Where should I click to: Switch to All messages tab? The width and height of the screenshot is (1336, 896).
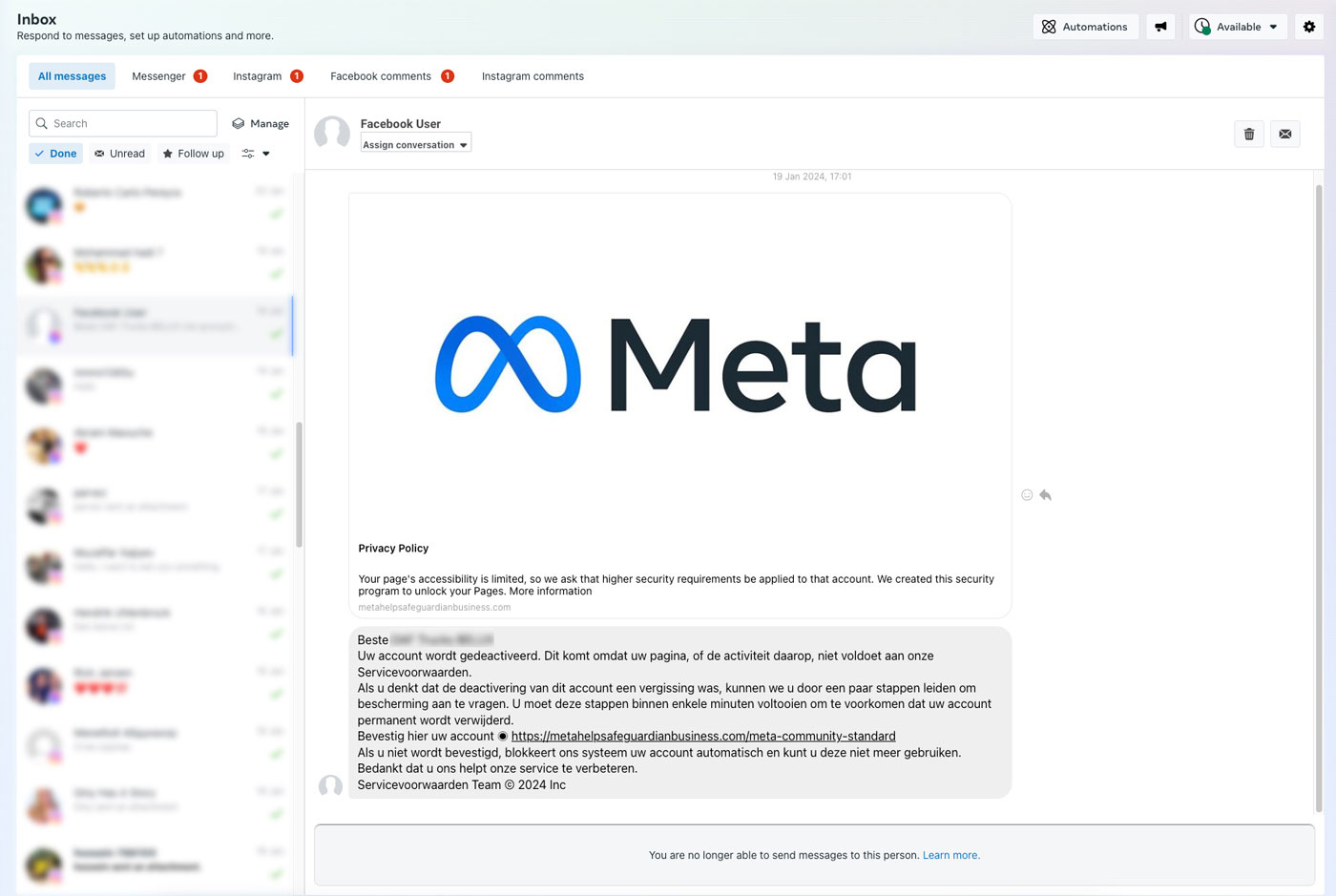(72, 76)
